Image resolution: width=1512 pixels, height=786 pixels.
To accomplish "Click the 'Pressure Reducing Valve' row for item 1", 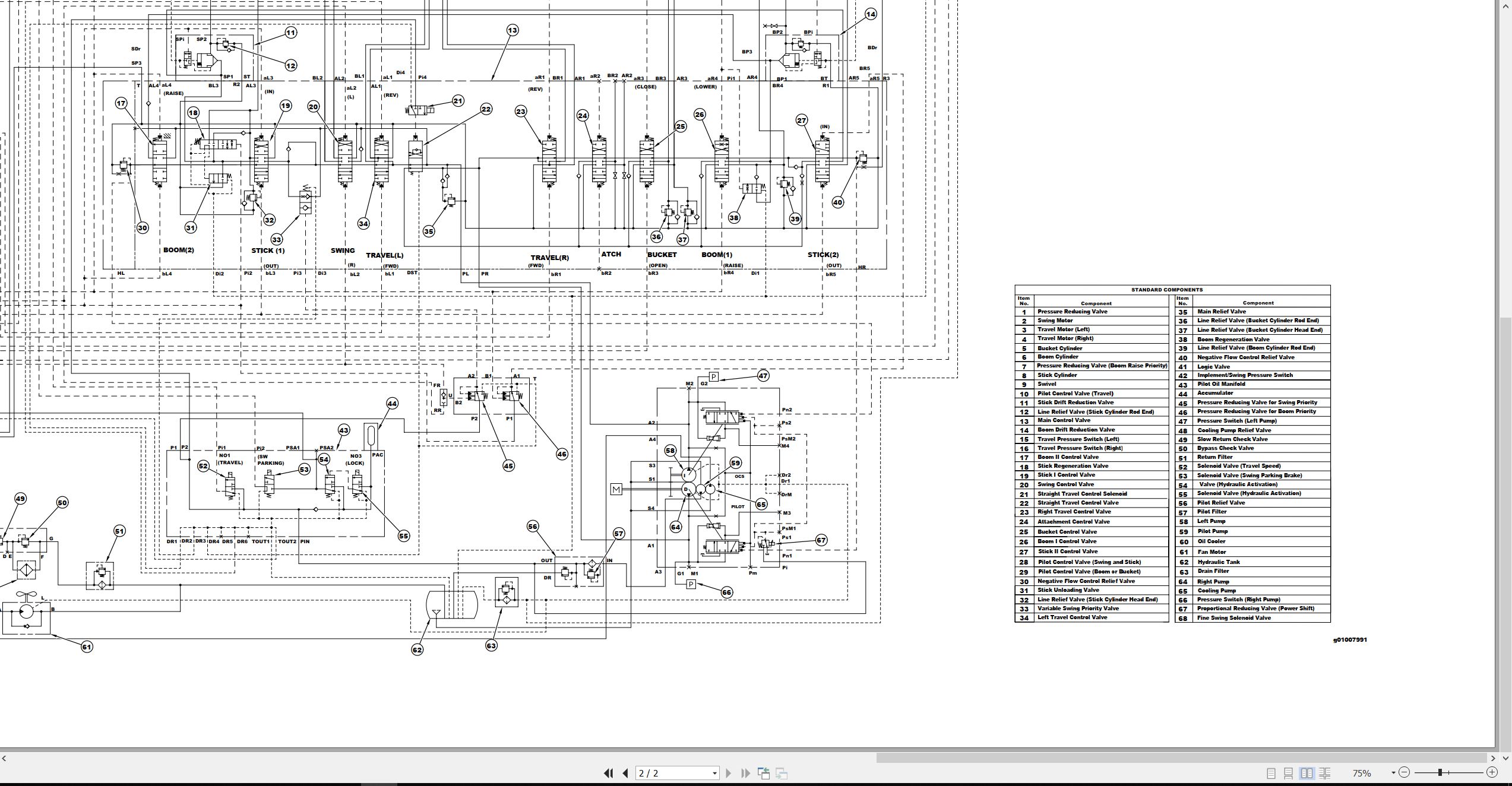I will pyautogui.click(x=1092, y=312).
